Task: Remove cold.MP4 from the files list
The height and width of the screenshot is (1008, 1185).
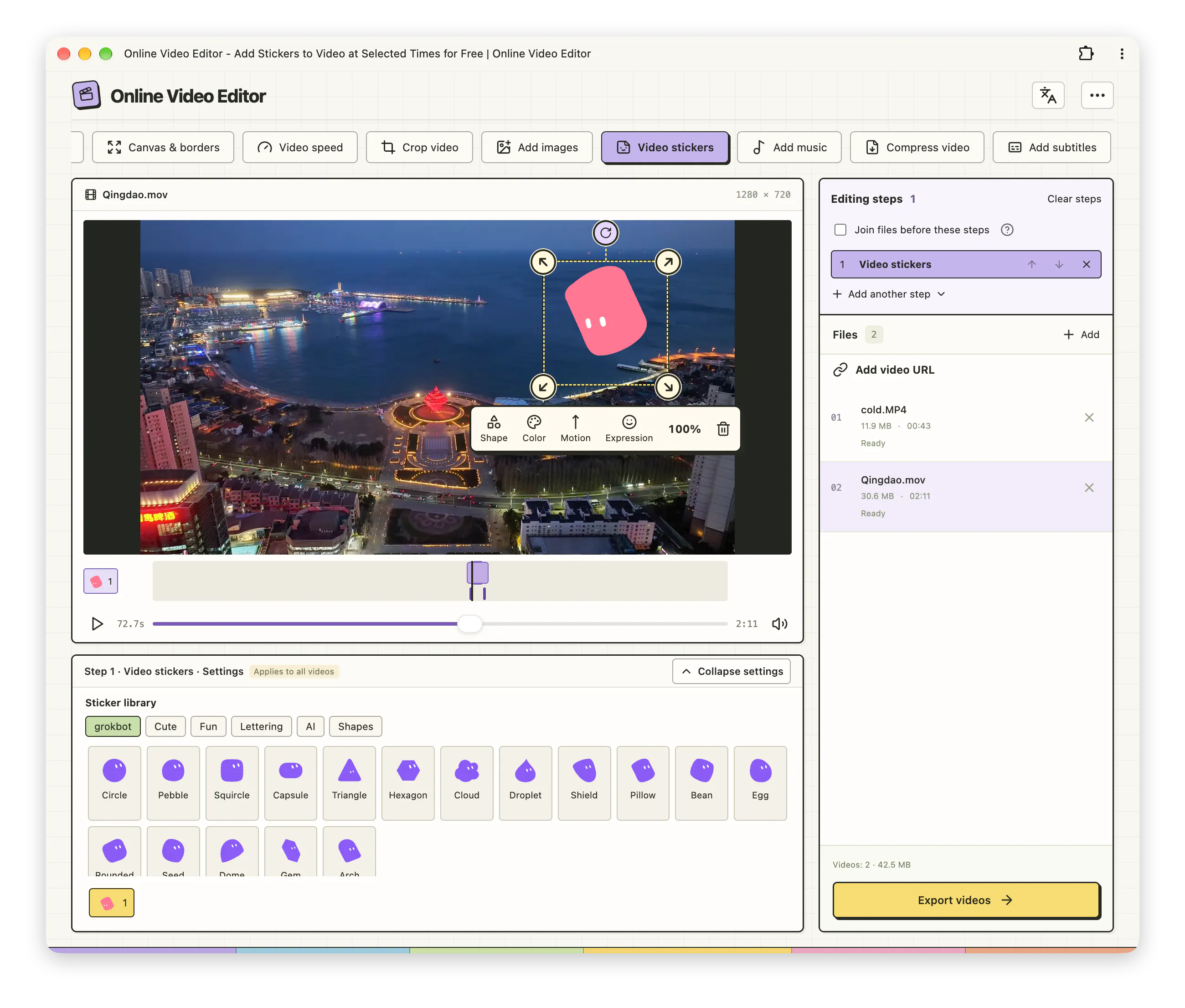Action: (1088, 417)
